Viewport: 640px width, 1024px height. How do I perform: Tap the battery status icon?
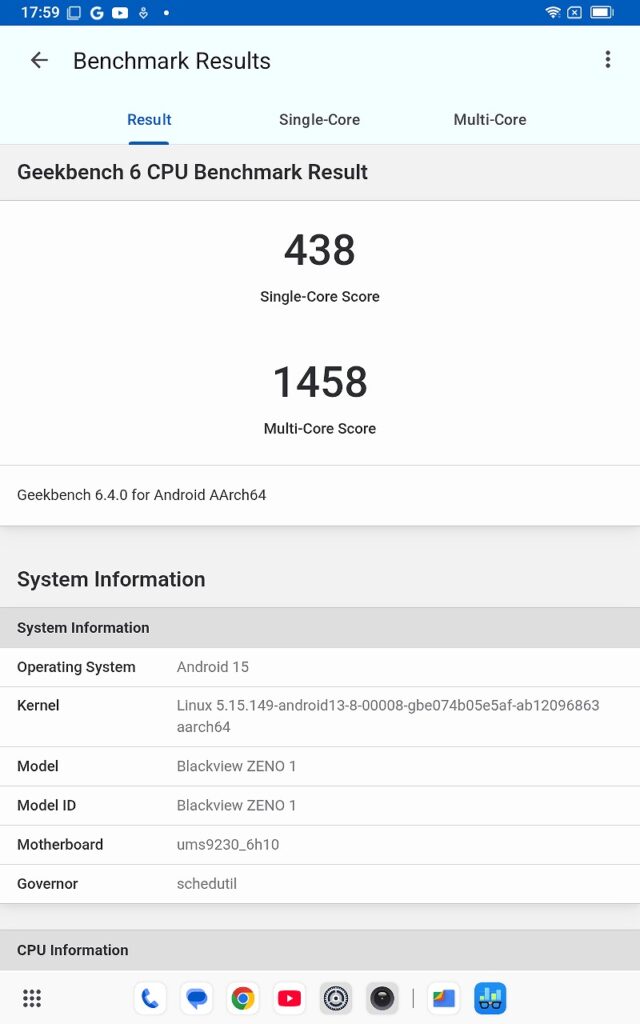(601, 12)
